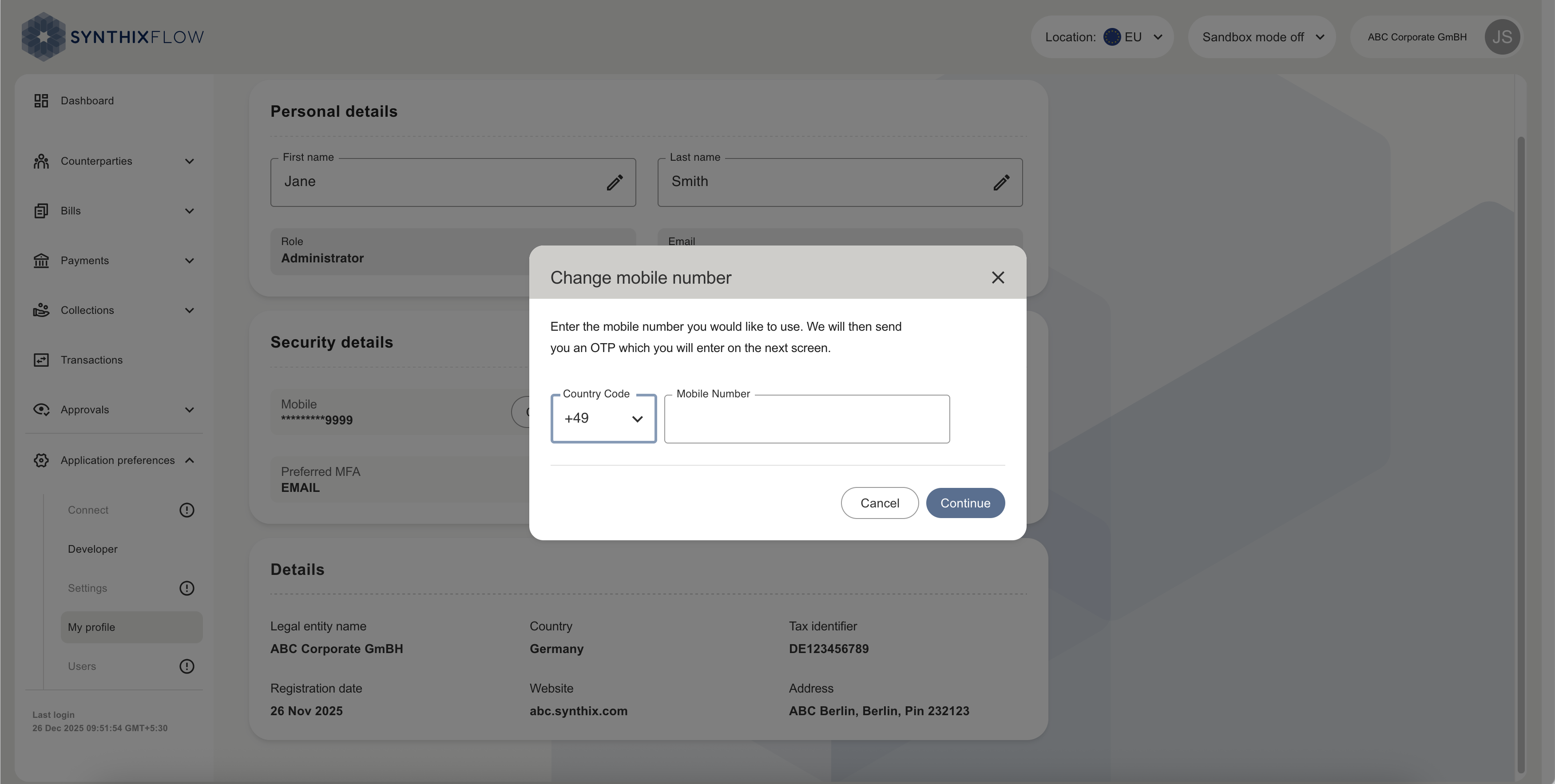Open the Country Code +49 dropdown
The height and width of the screenshot is (784, 1555).
click(603, 419)
